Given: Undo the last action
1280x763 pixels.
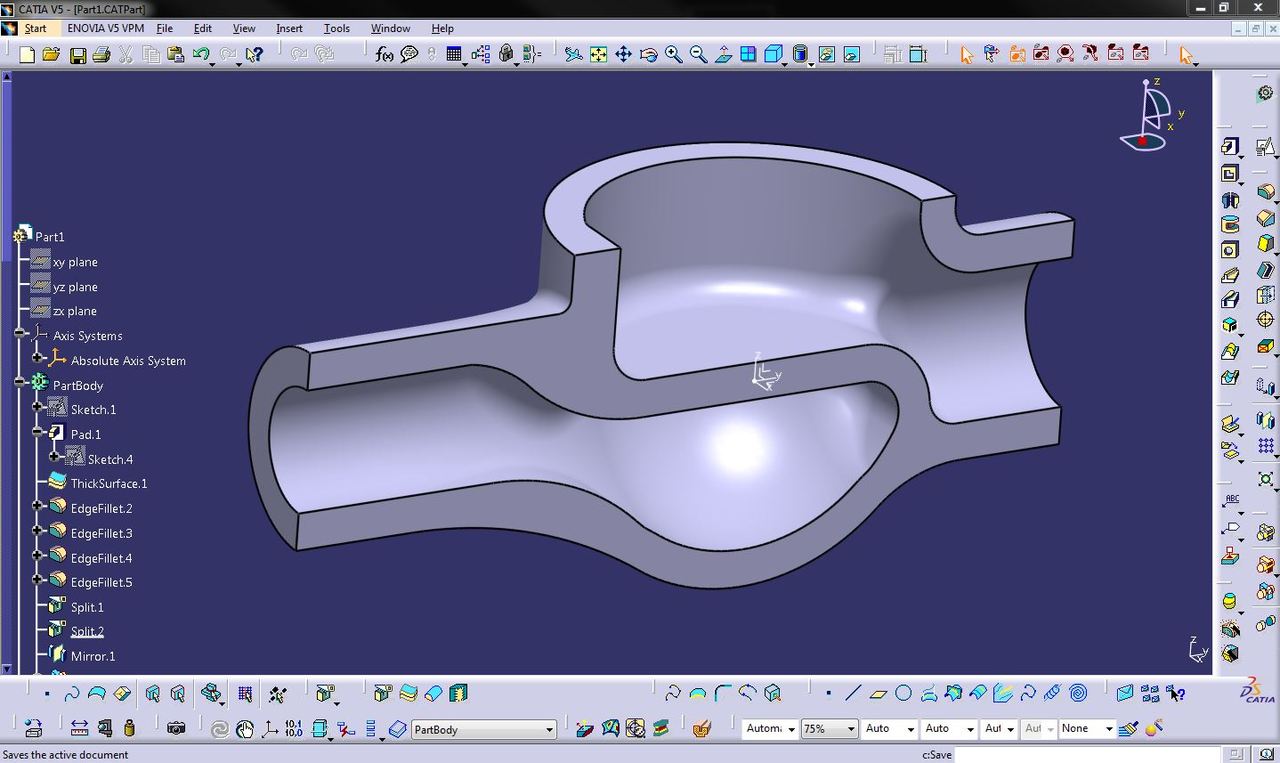Looking at the screenshot, I should point(201,54).
